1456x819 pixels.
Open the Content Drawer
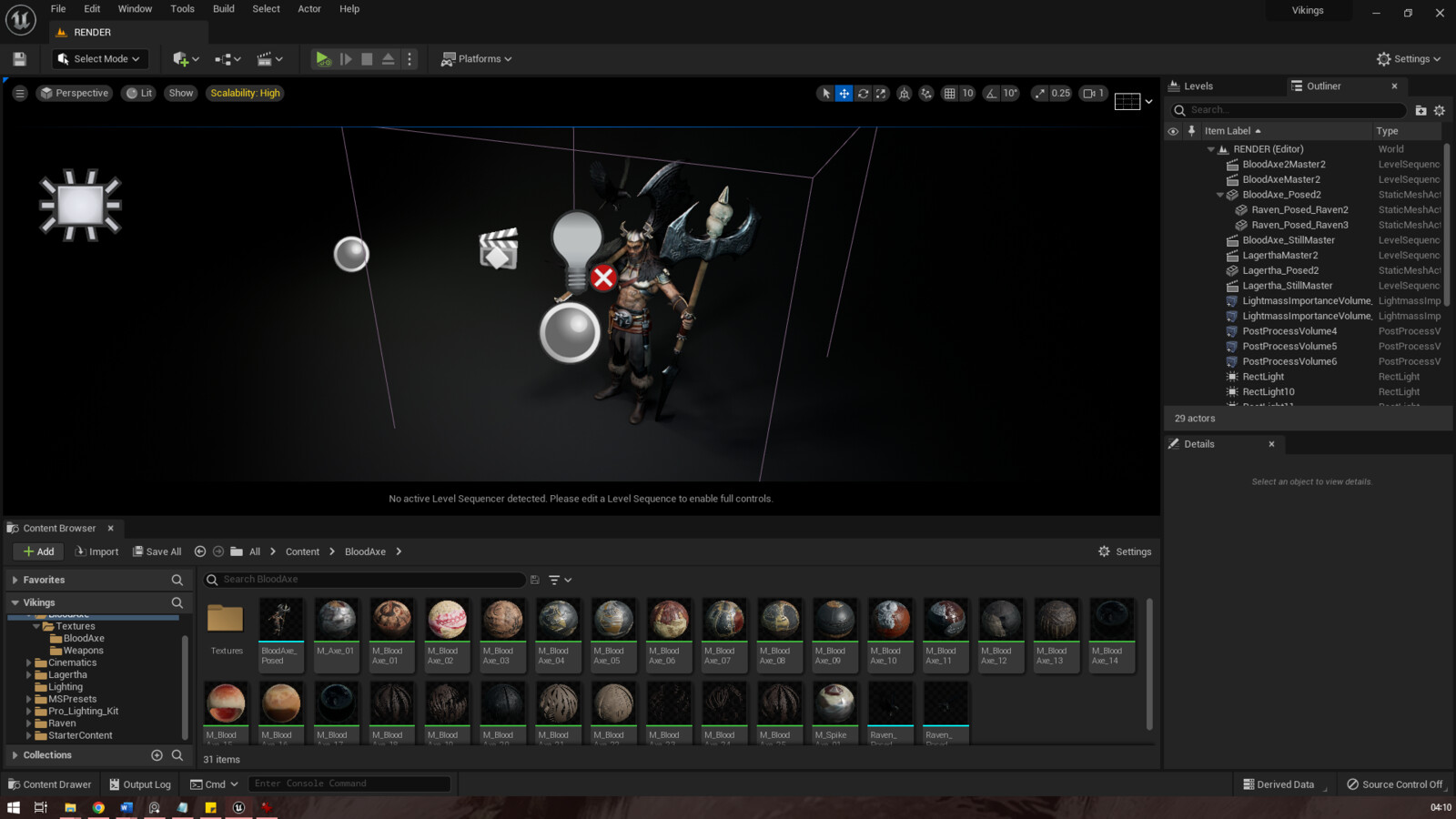click(49, 784)
